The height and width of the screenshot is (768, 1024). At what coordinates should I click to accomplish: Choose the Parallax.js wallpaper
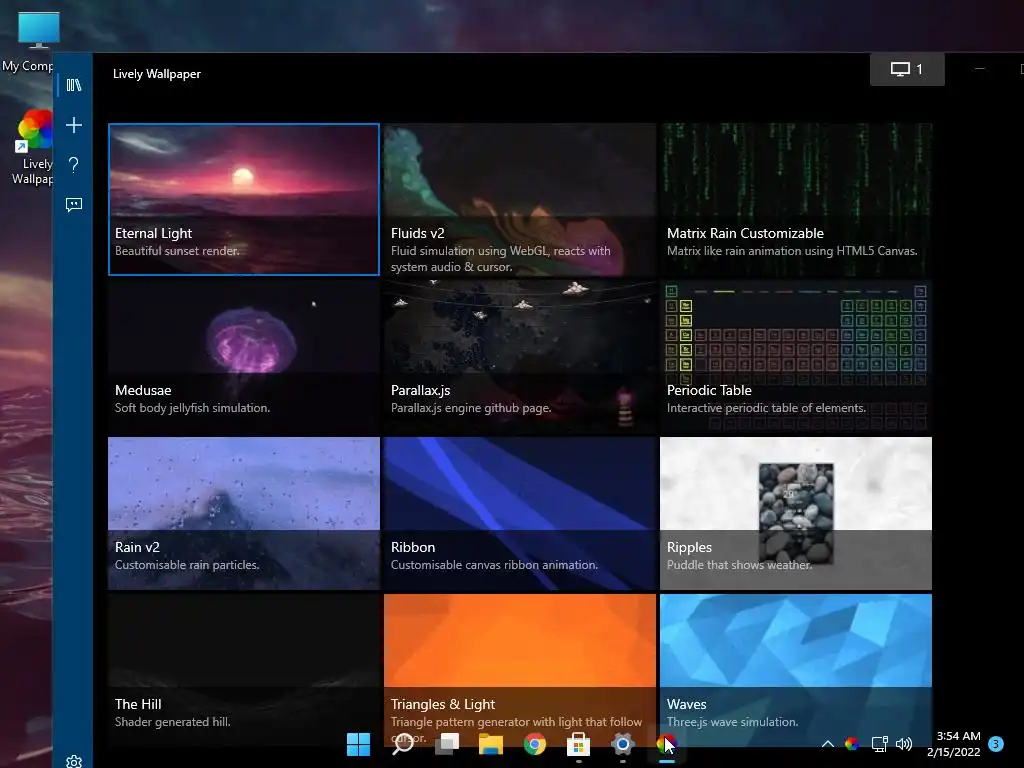click(520, 357)
